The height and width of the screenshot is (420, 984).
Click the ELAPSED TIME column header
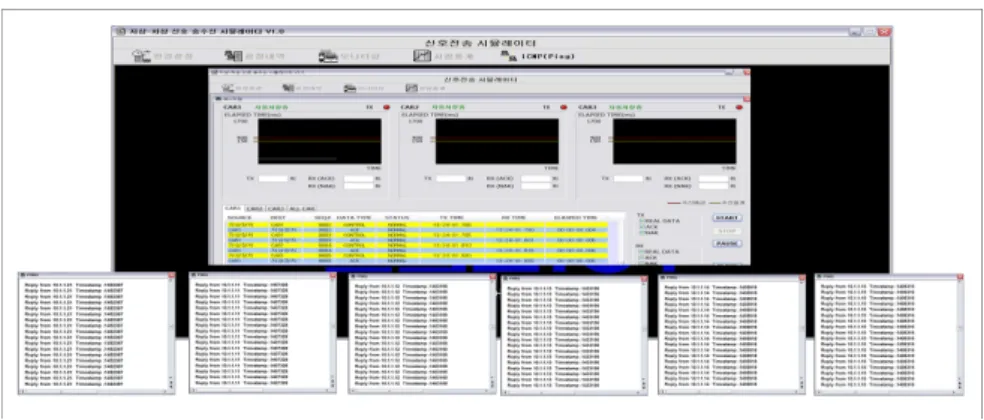pos(575,217)
